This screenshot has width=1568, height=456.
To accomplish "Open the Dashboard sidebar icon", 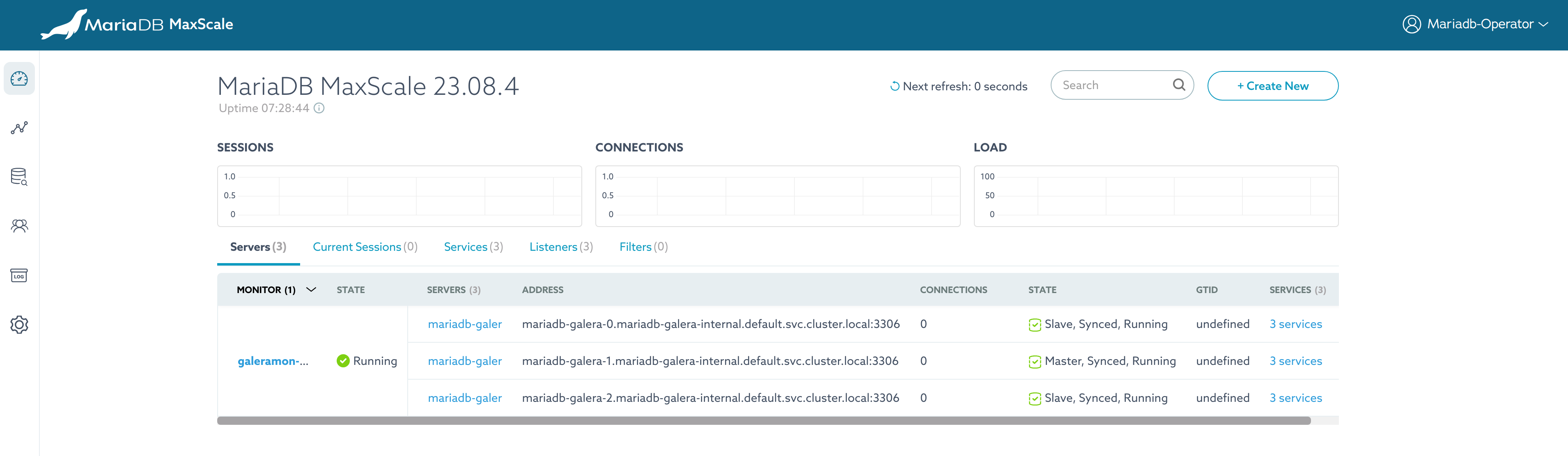I will [x=19, y=78].
